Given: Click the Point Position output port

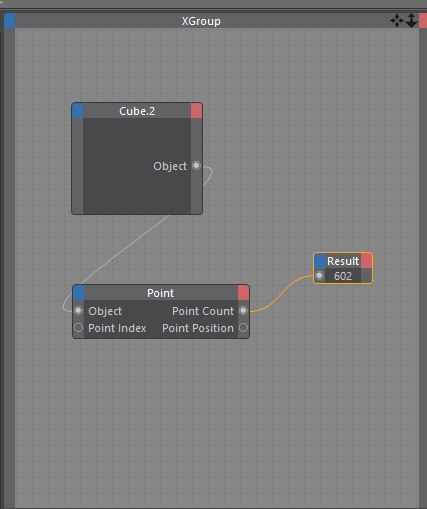Looking at the screenshot, I should point(244,328).
